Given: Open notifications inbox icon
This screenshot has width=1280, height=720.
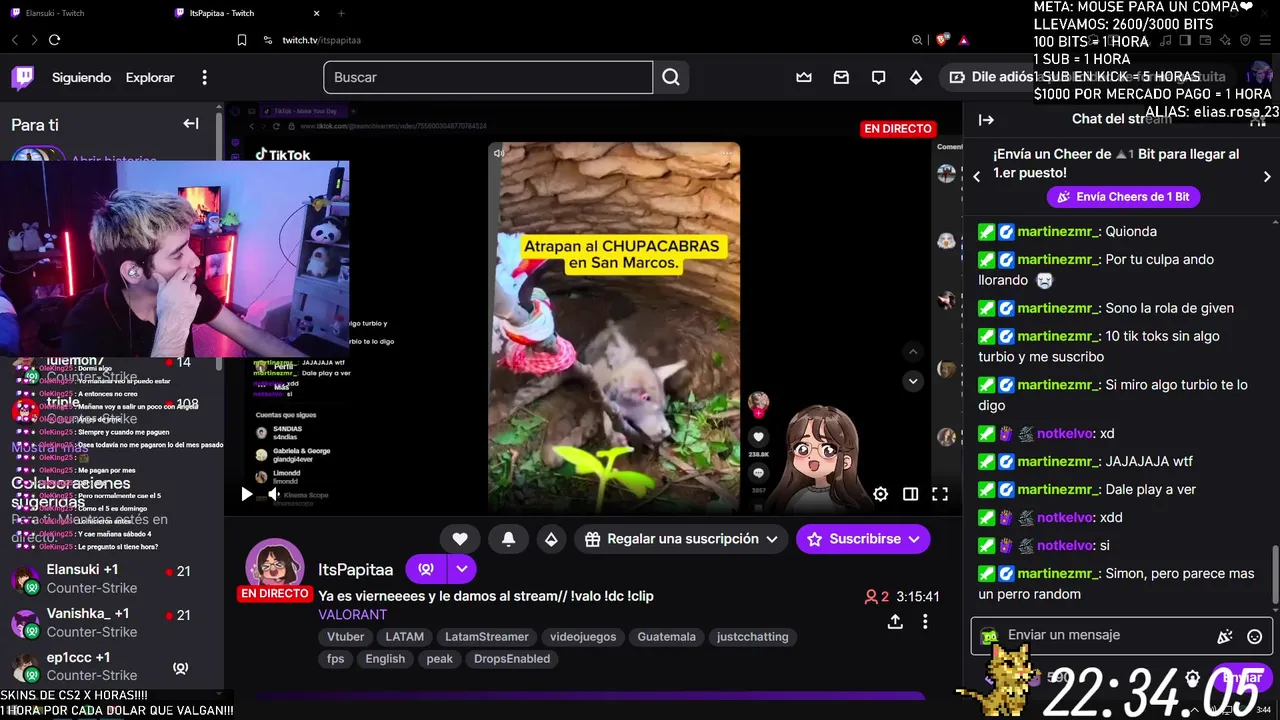Looking at the screenshot, I should click(841, 77).
